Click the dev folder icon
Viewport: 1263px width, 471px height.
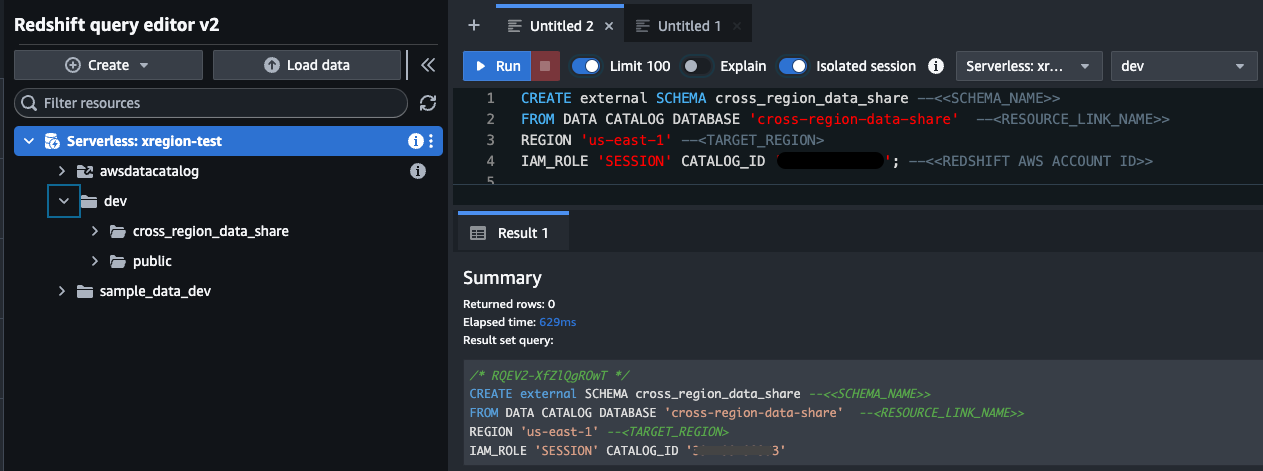[88, 201]
